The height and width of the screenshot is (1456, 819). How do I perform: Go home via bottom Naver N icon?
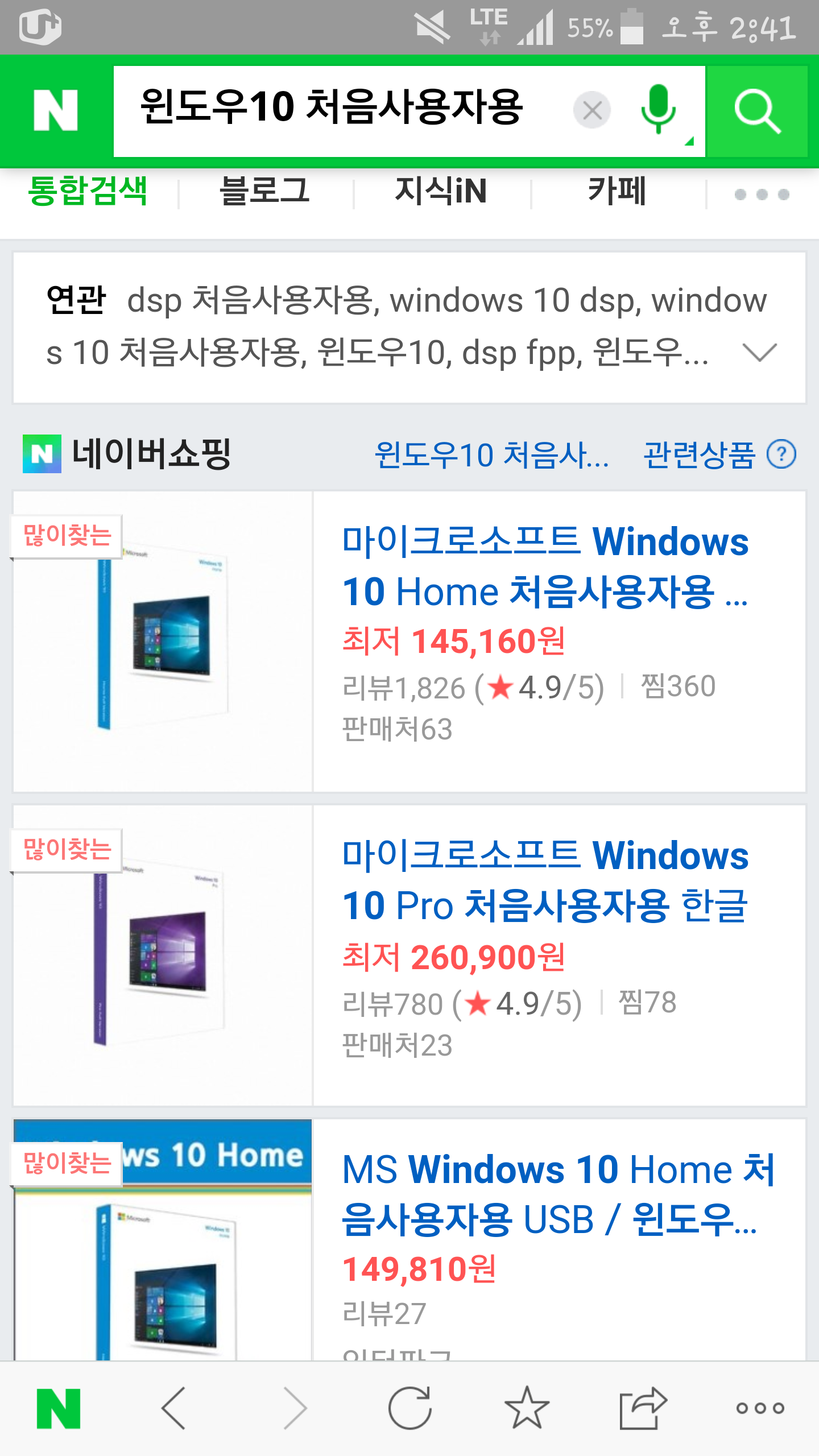tap(59, 1408)
